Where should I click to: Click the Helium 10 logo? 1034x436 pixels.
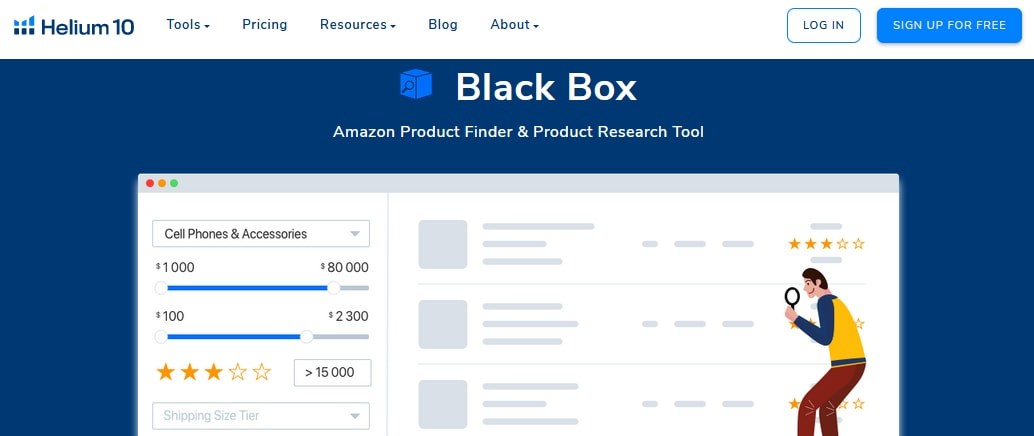74,26
